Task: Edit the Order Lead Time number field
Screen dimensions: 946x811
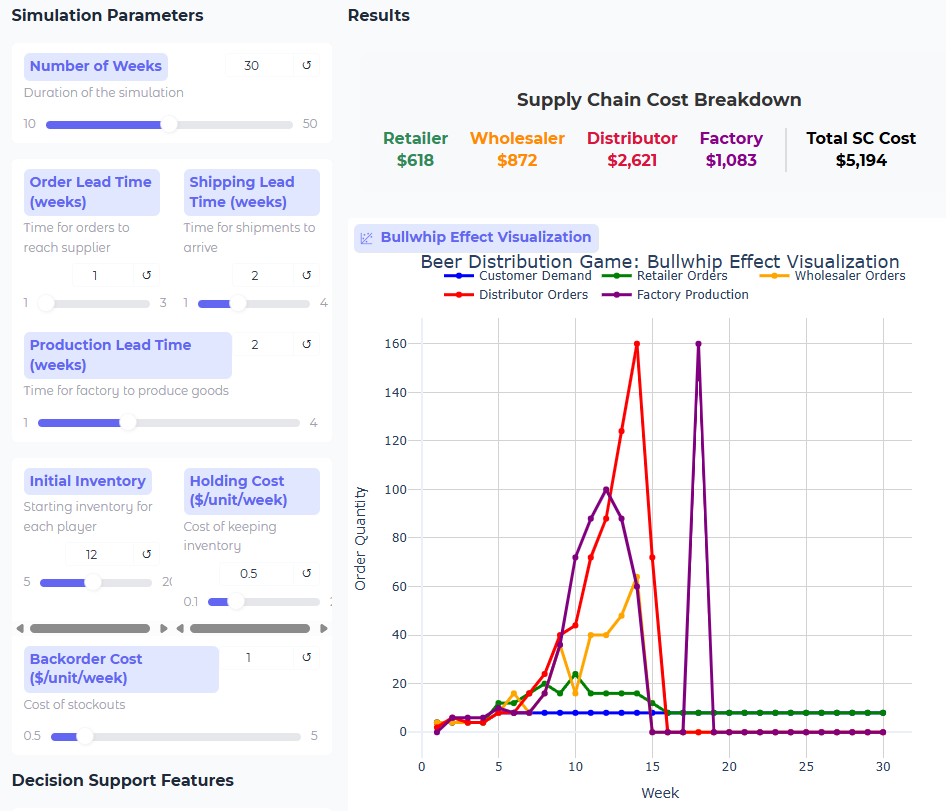Action: click(103, 275)
